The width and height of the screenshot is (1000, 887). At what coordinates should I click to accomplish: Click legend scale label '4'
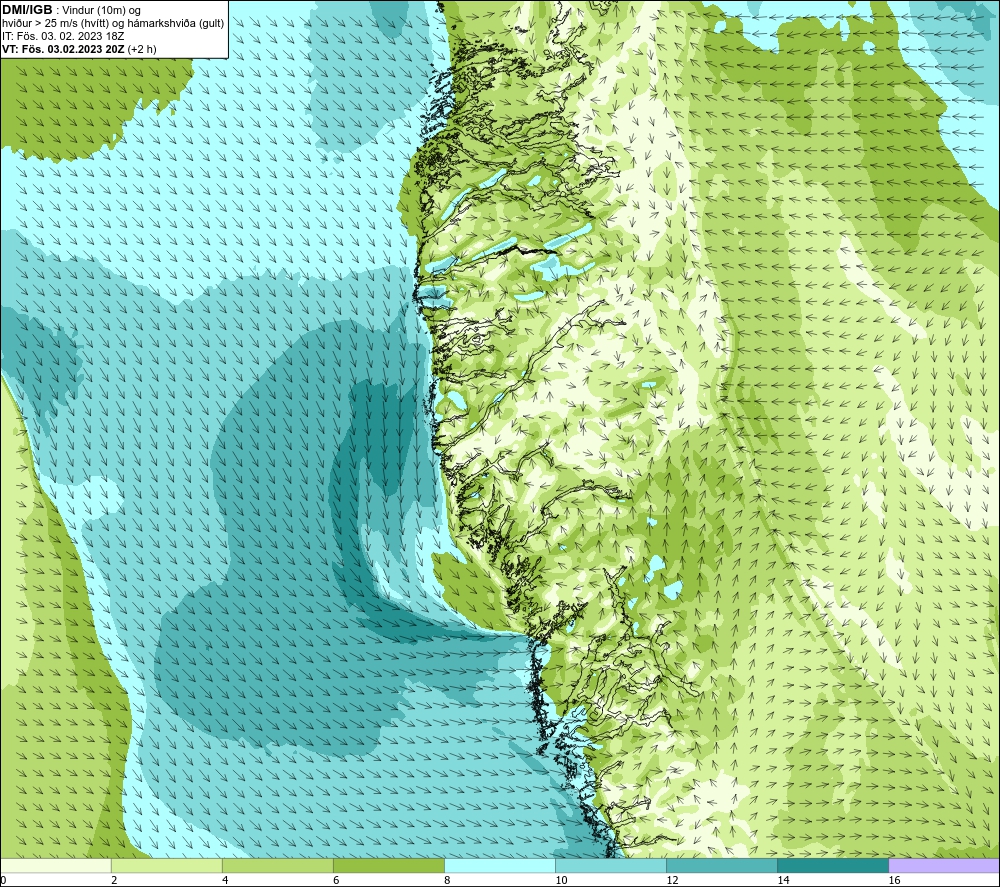225,881
